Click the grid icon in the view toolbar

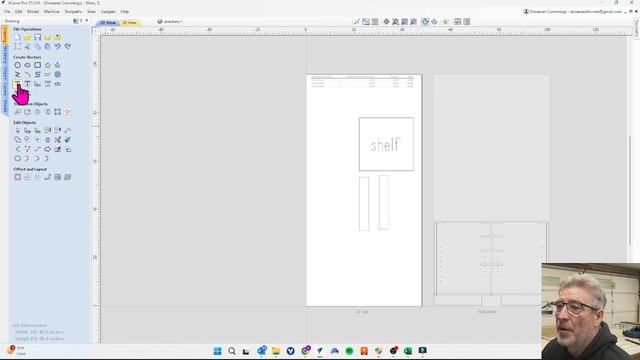tap(375, 22)
